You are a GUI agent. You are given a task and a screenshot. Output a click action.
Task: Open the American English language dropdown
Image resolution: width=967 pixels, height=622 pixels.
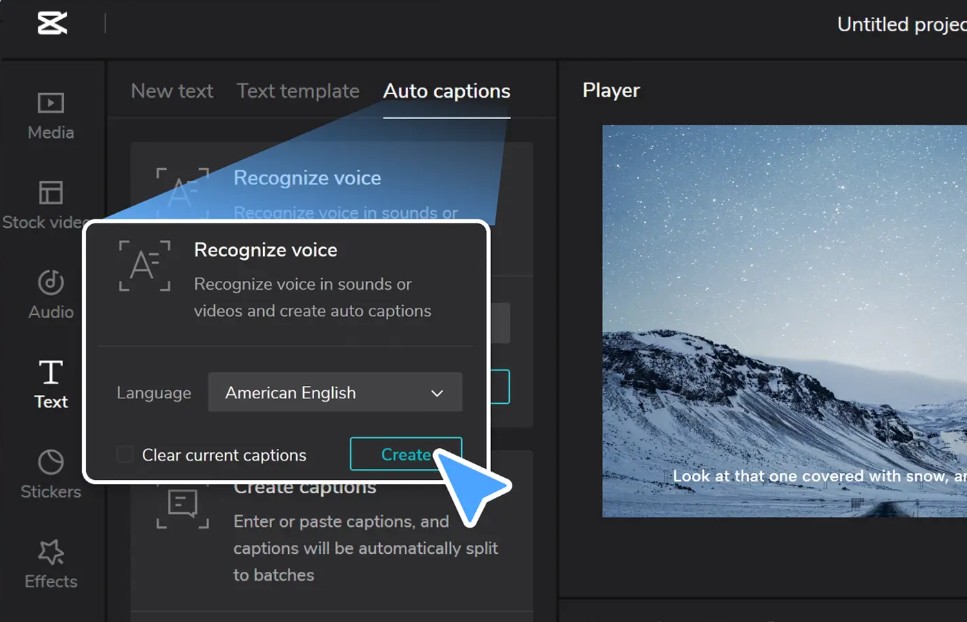coord(335,392)
